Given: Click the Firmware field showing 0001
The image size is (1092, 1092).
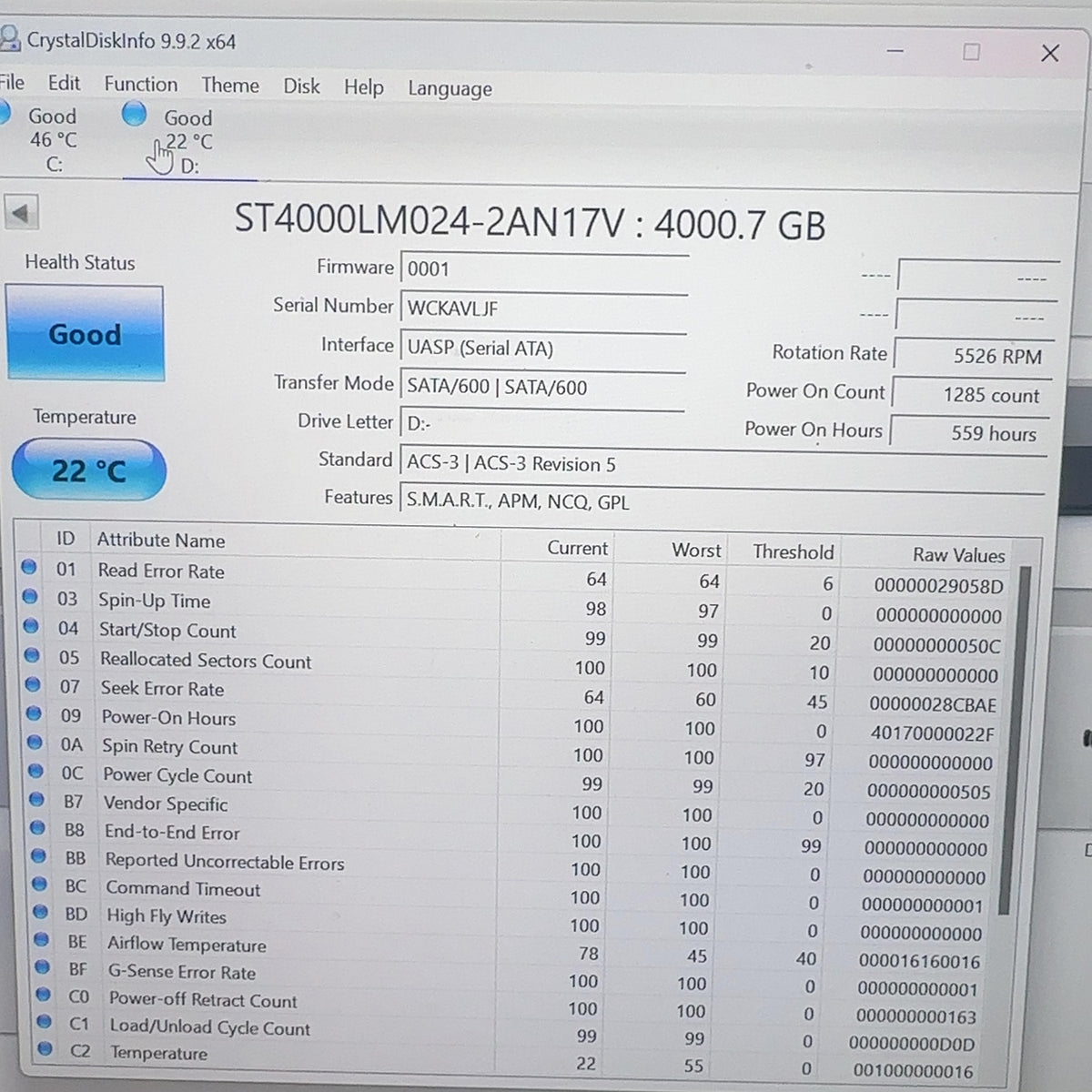Looking at the screenshot, I should 543,268.
